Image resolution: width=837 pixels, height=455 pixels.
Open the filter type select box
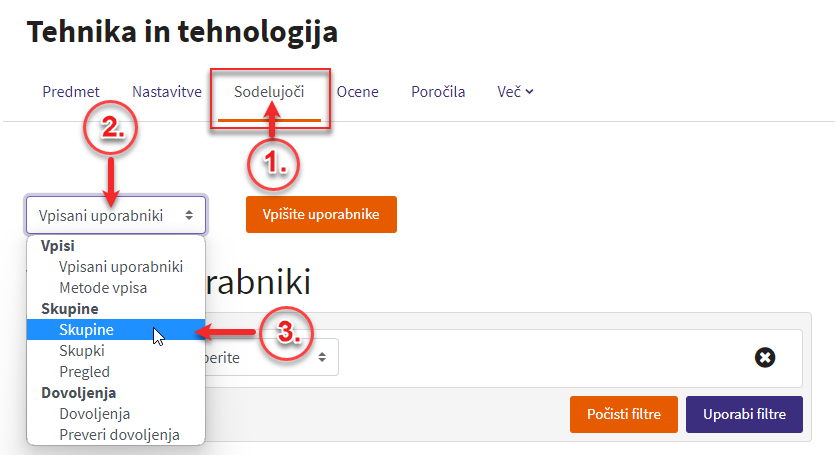(x=272, y=357)
